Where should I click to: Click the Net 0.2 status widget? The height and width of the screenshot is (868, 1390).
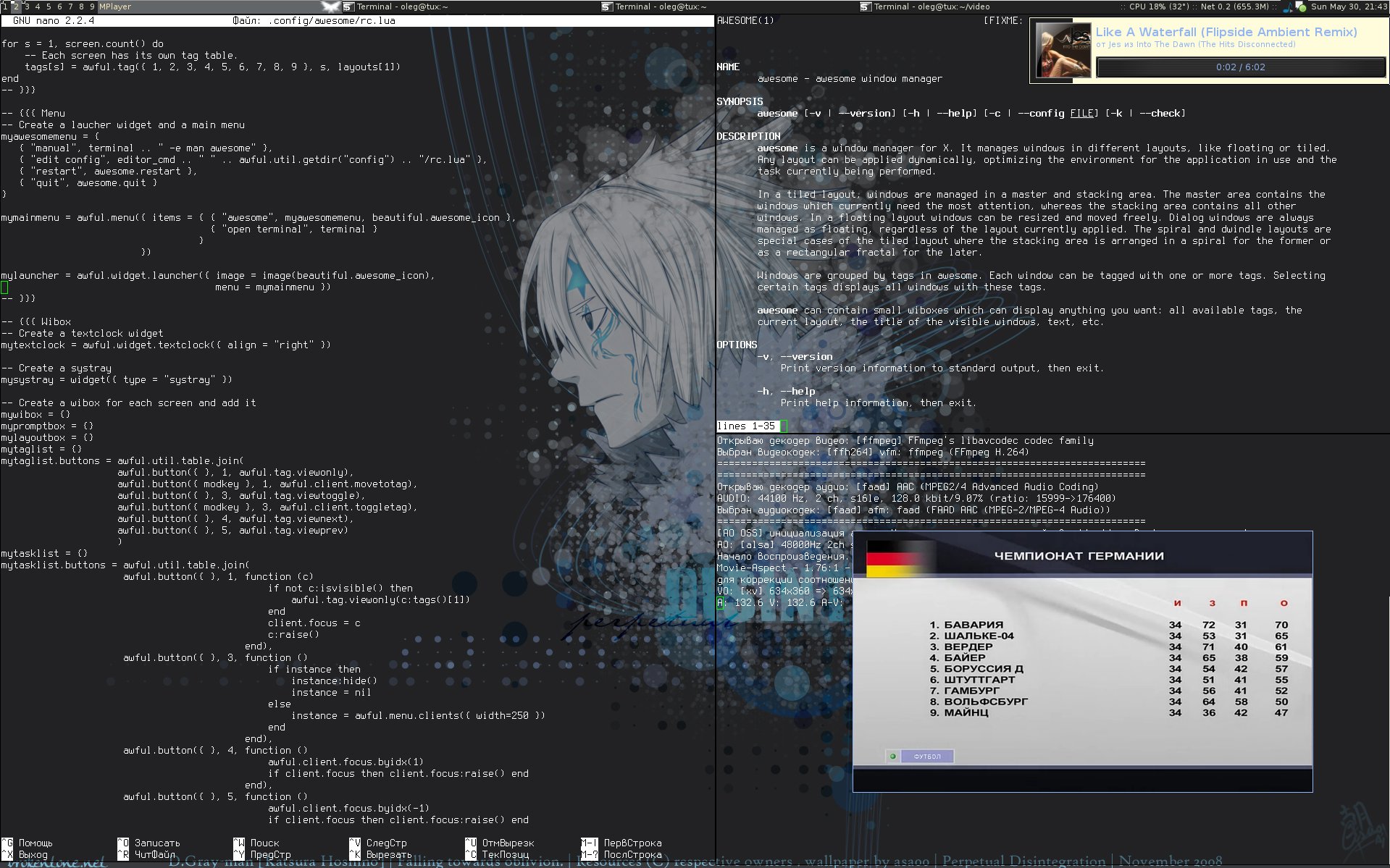point(1234,7)
